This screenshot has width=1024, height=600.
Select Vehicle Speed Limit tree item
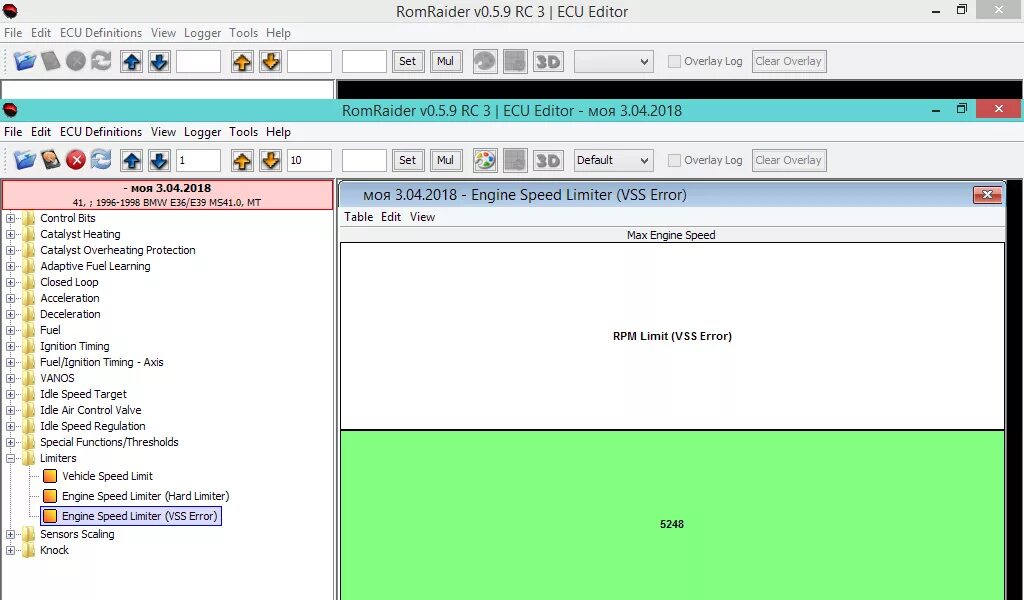click(x=107, y=476)
